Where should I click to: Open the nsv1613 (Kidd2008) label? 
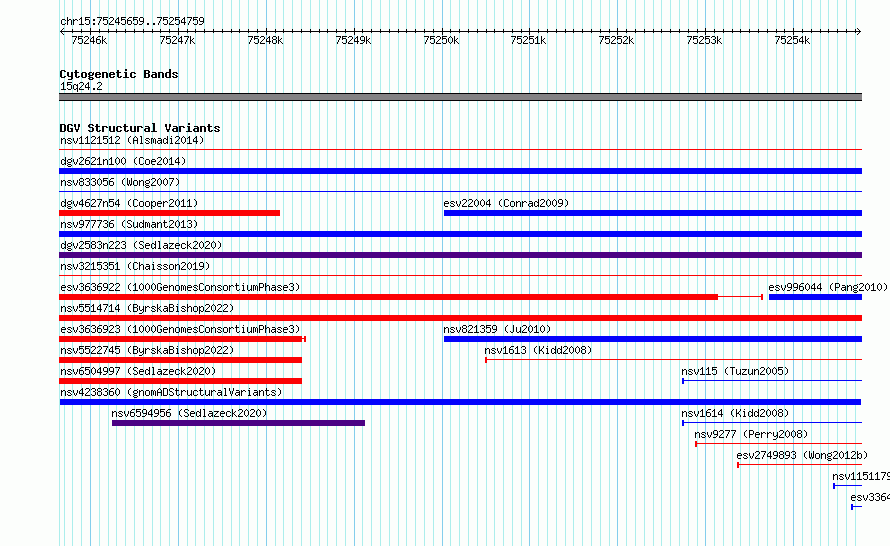coord(538,350)
